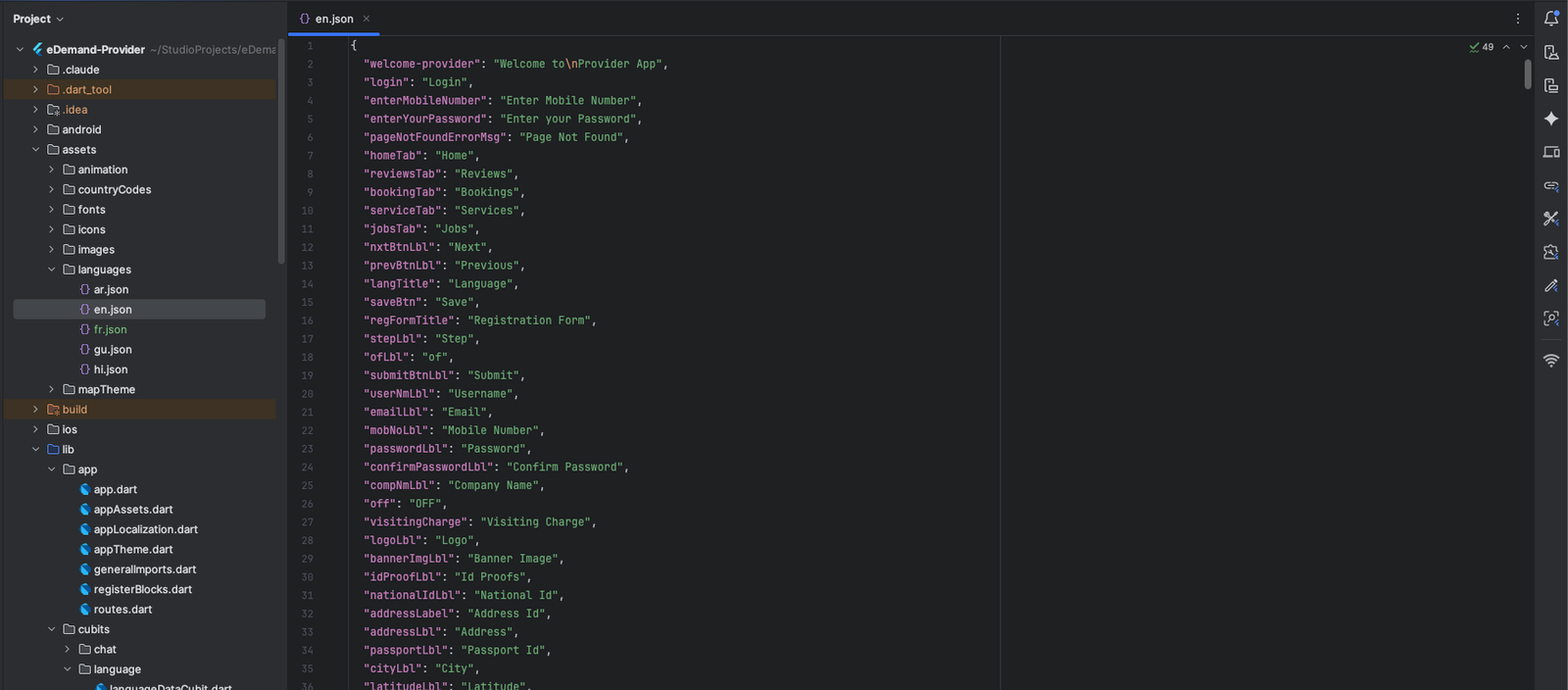Collapse the lib folder
The height and width of the screenshot is (690, 1568).
(36, 450)
